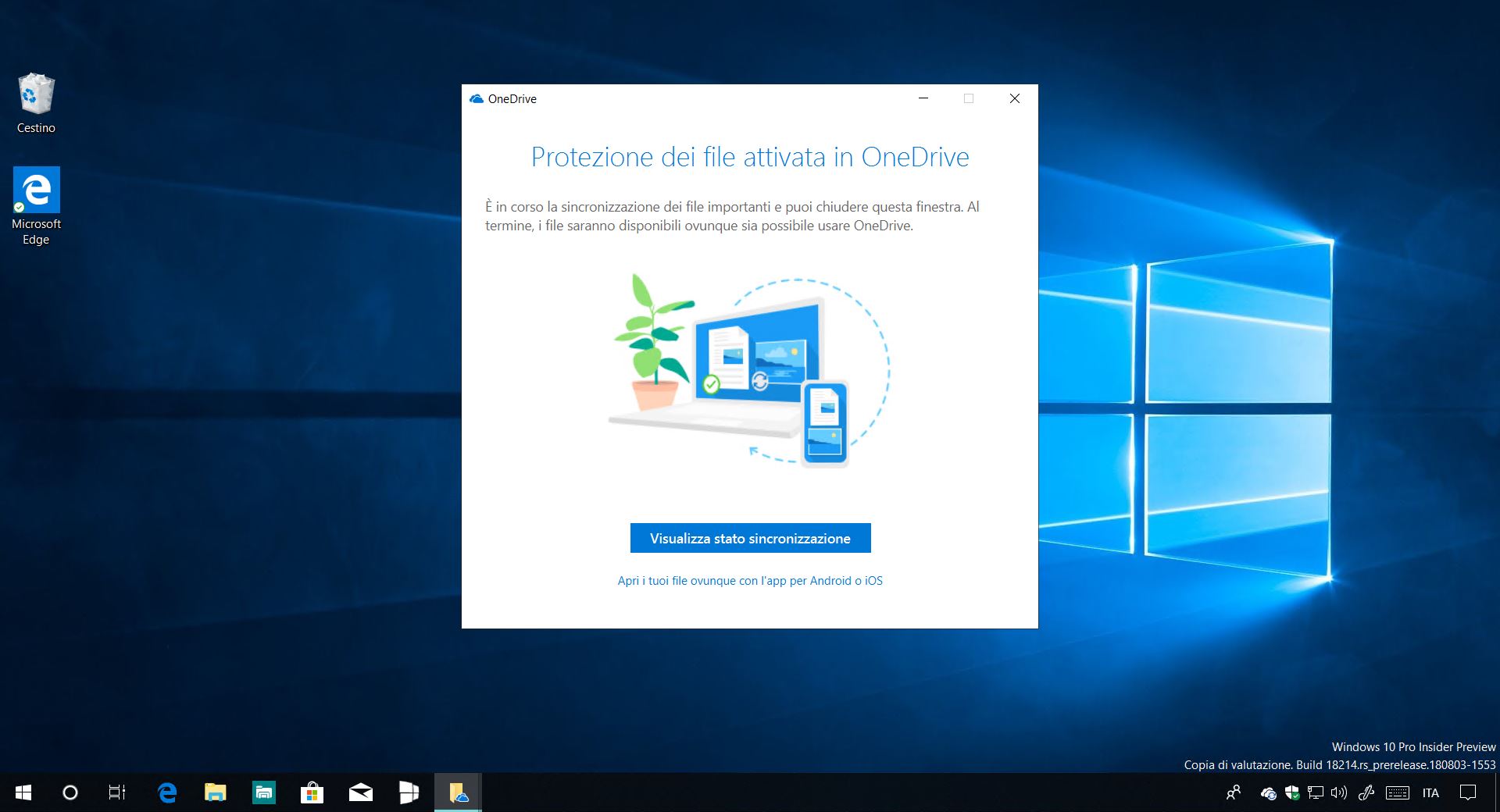Click heading Protezione dei file attivata in OneDrive

(x=750, y=157)
